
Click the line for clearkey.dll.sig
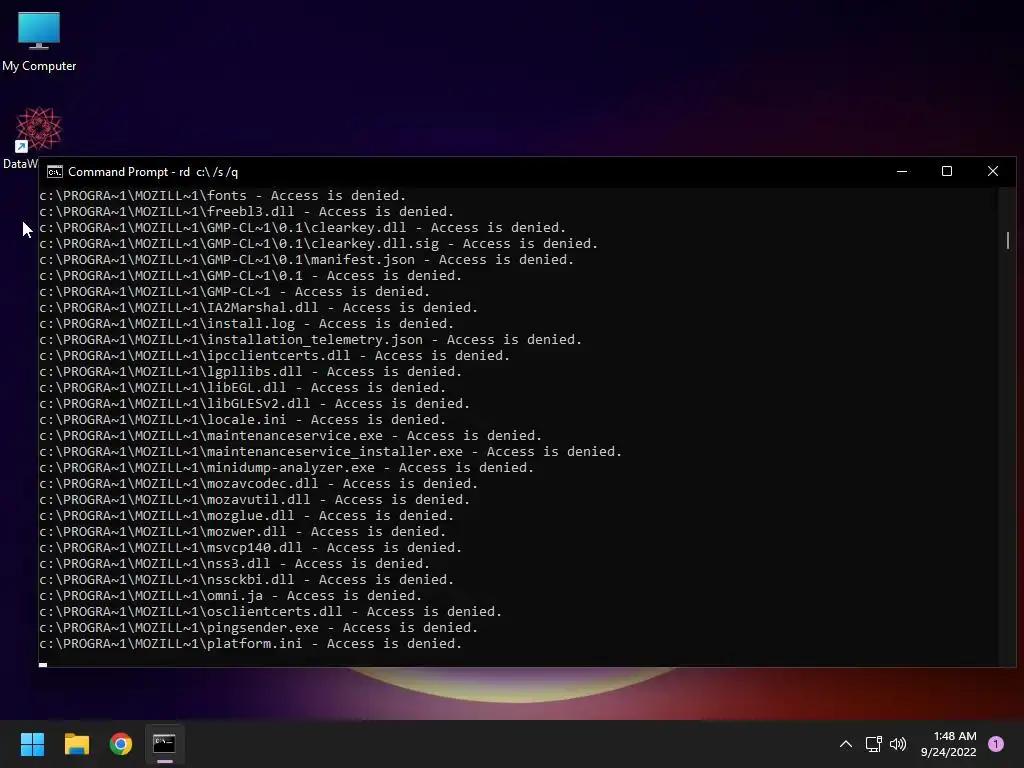point(319,244)
